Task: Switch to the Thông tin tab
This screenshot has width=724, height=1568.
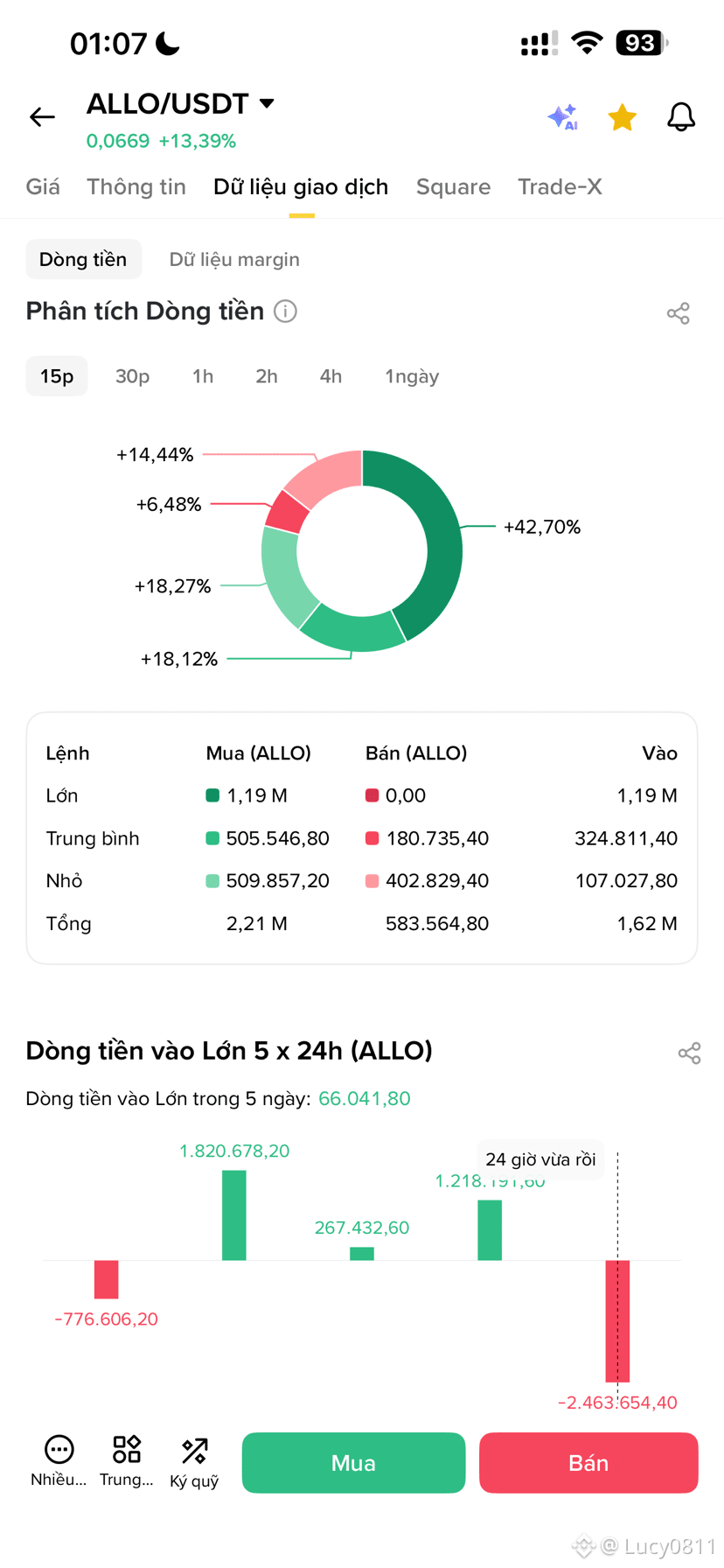Action: (x=136, y=186)
